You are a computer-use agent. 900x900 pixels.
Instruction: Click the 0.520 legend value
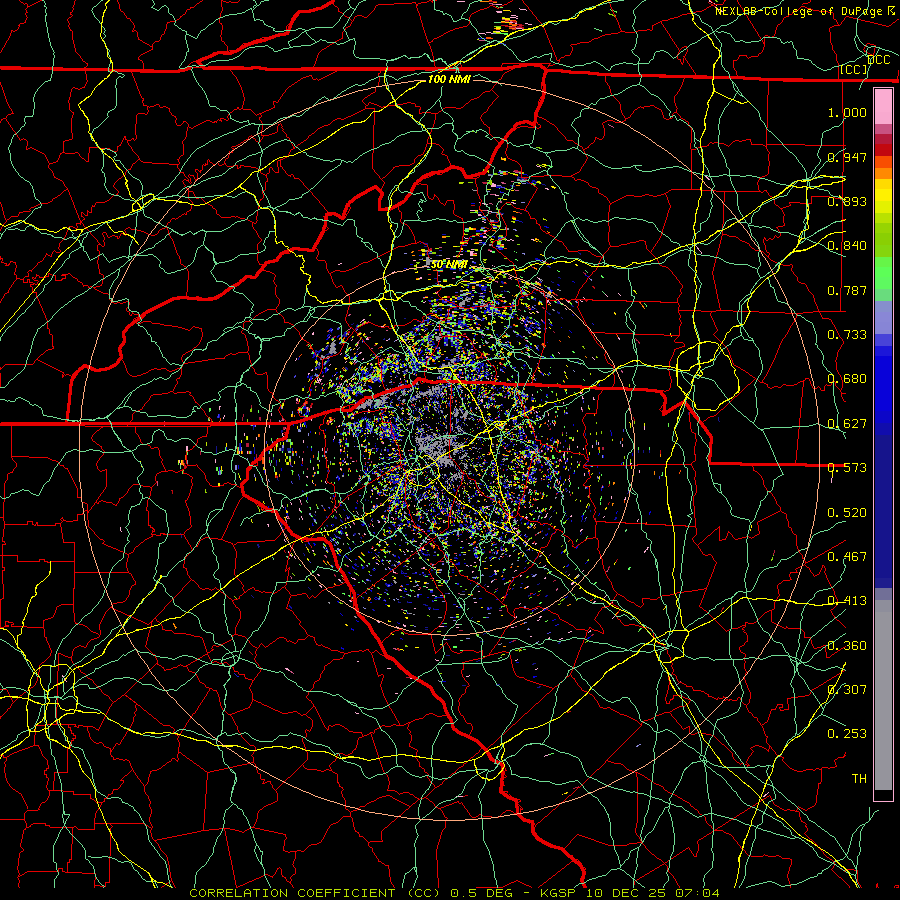pos(847,513)
